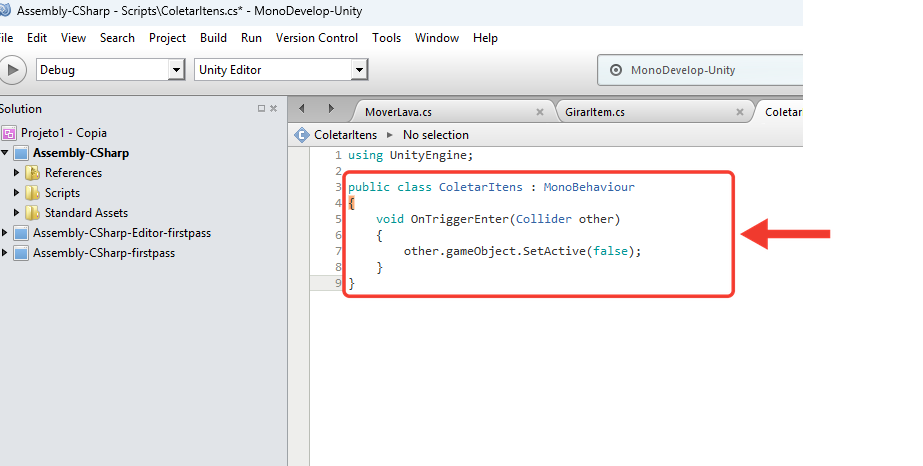Switch to the GirarItem.cs tab
This screenshot has width=923, height=466.
tap(595, 112)
